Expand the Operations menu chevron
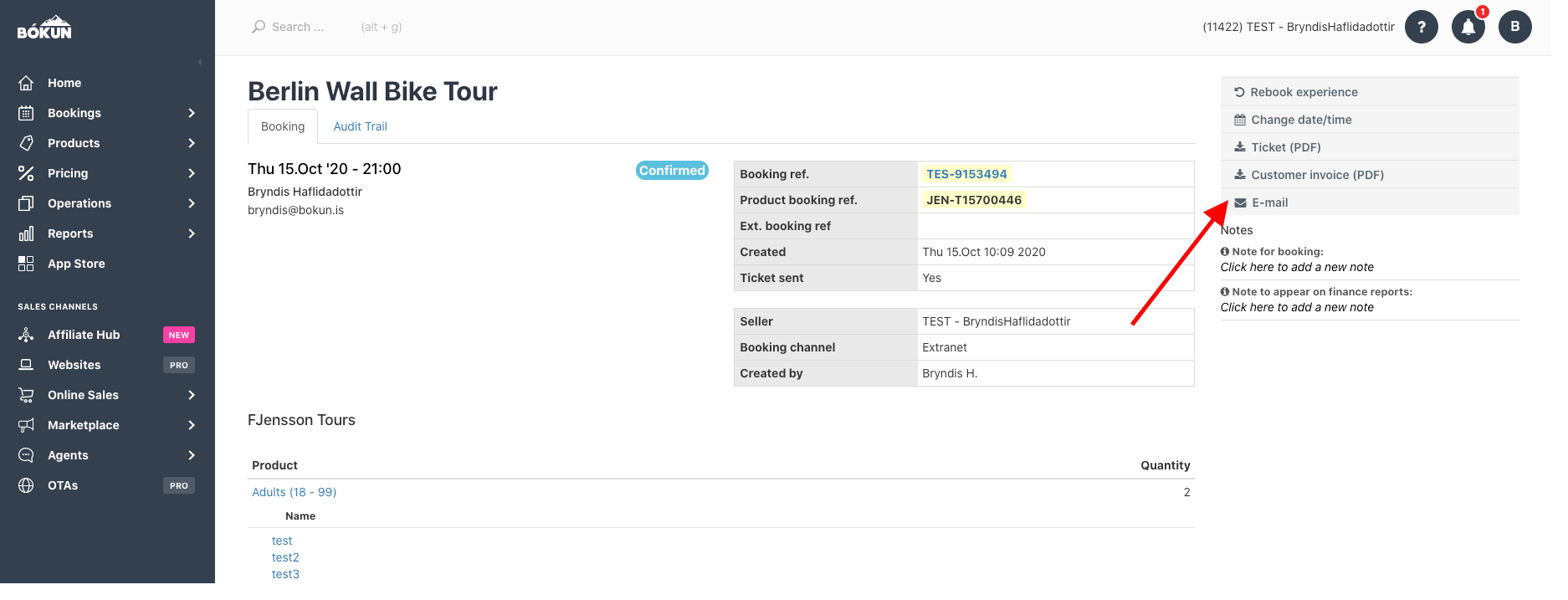The image size is (1568, 600). pos(192,203)
